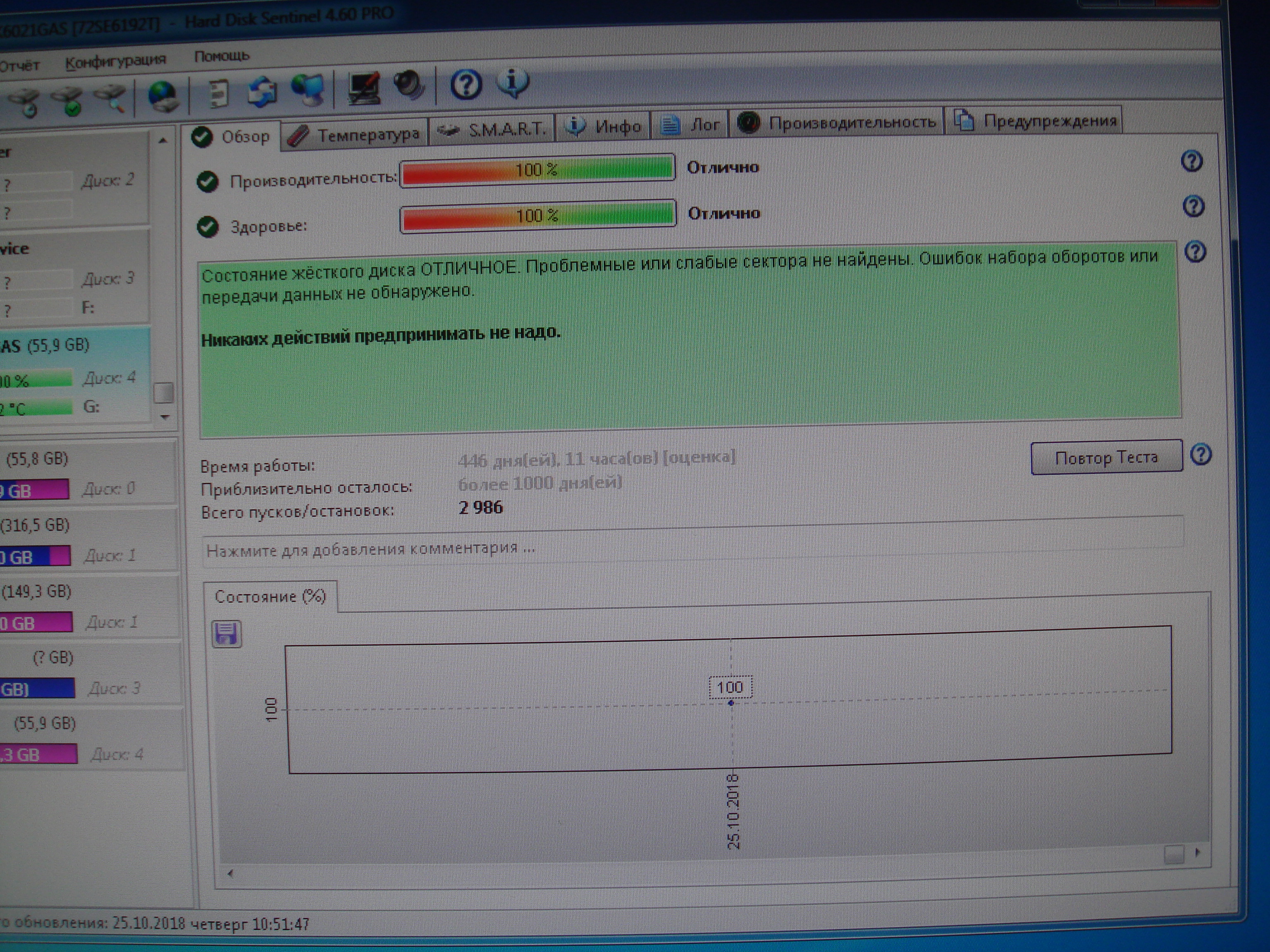Click the help icon beside Здоровье bar

pyautogui.click(x=1194, y=206)
